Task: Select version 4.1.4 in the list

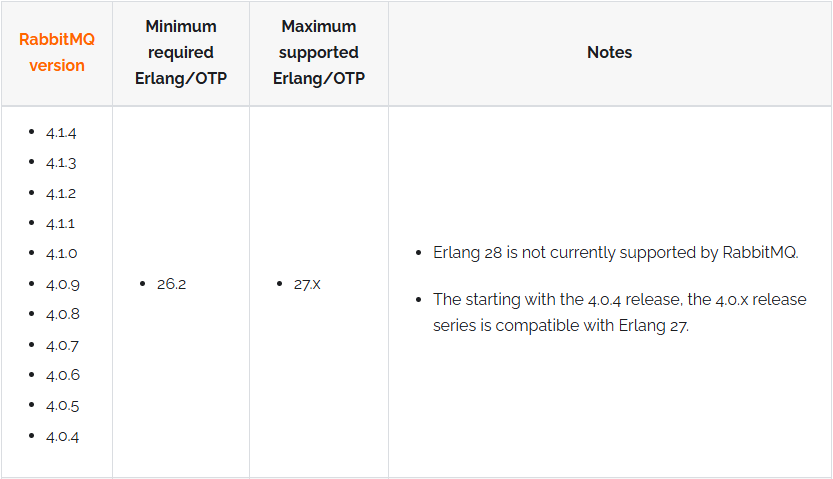Action: point(61,133)
